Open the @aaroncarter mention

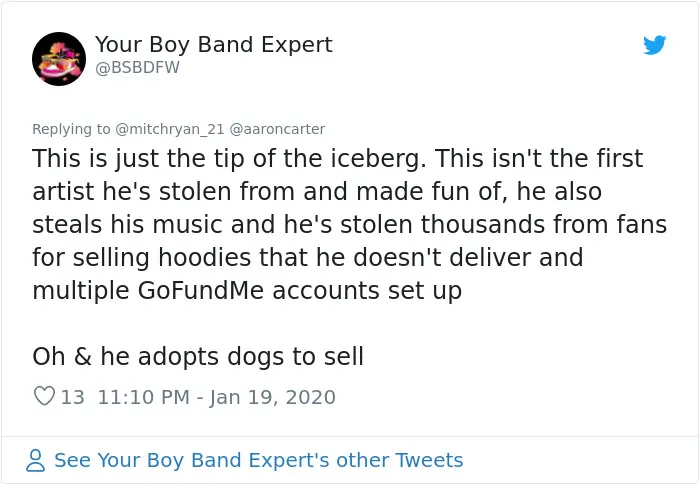tap(277, 129)
